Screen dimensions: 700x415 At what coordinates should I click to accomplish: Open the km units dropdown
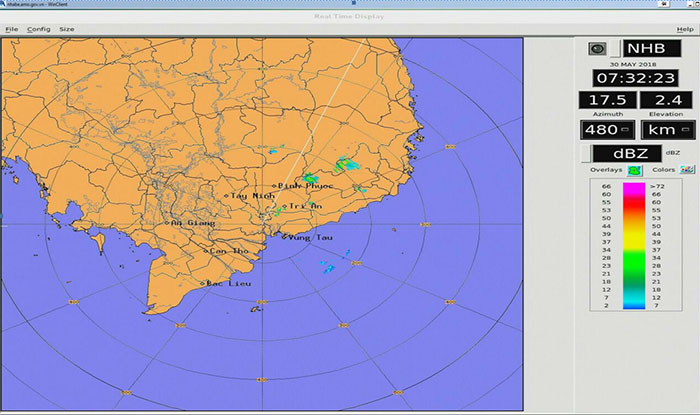coord(668,130)
